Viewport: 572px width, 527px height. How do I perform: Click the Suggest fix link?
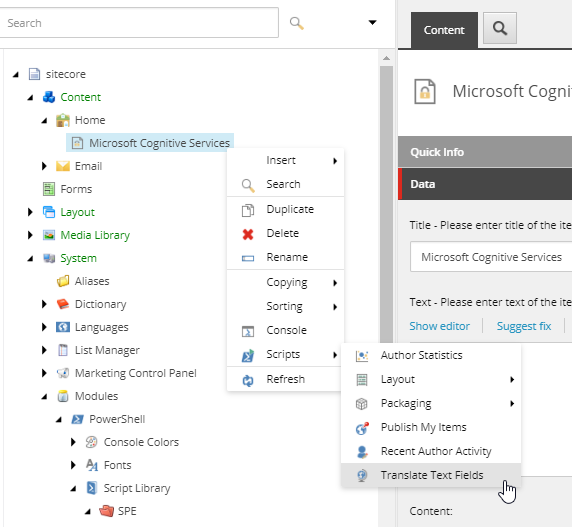pos(523,326)
